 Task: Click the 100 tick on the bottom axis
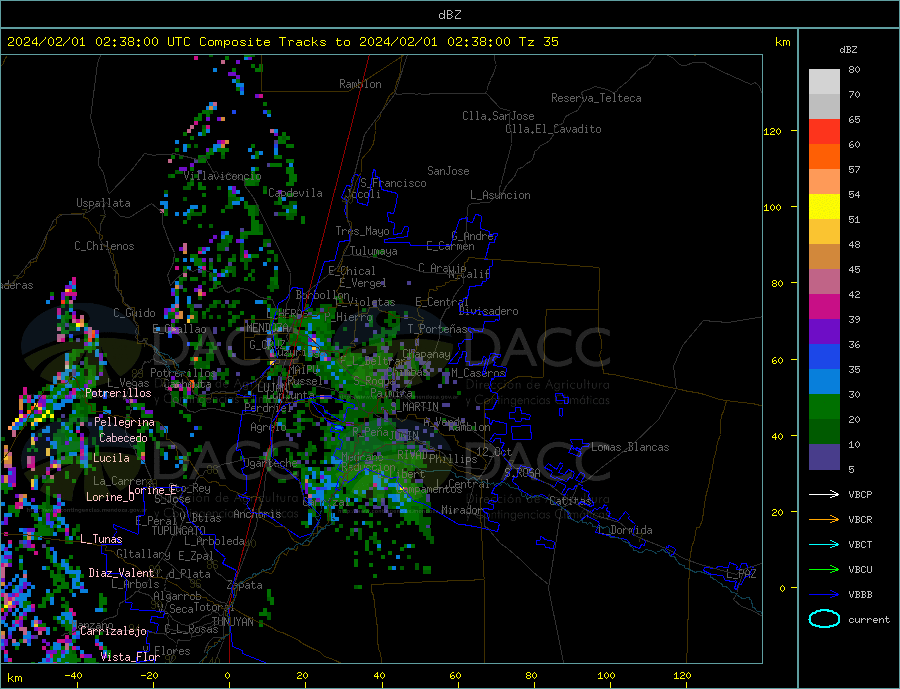(607, 676)
